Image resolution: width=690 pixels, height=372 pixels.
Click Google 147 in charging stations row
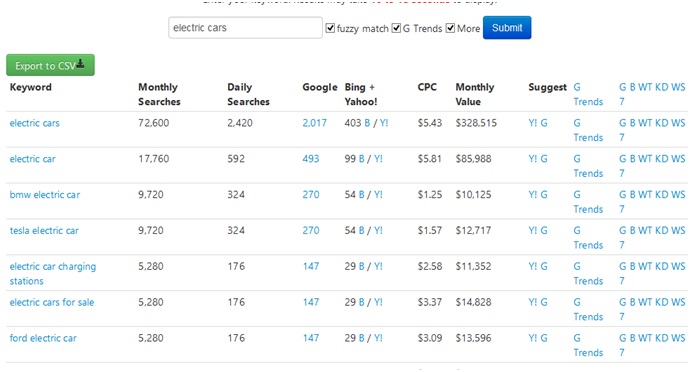tap(311, 266)
